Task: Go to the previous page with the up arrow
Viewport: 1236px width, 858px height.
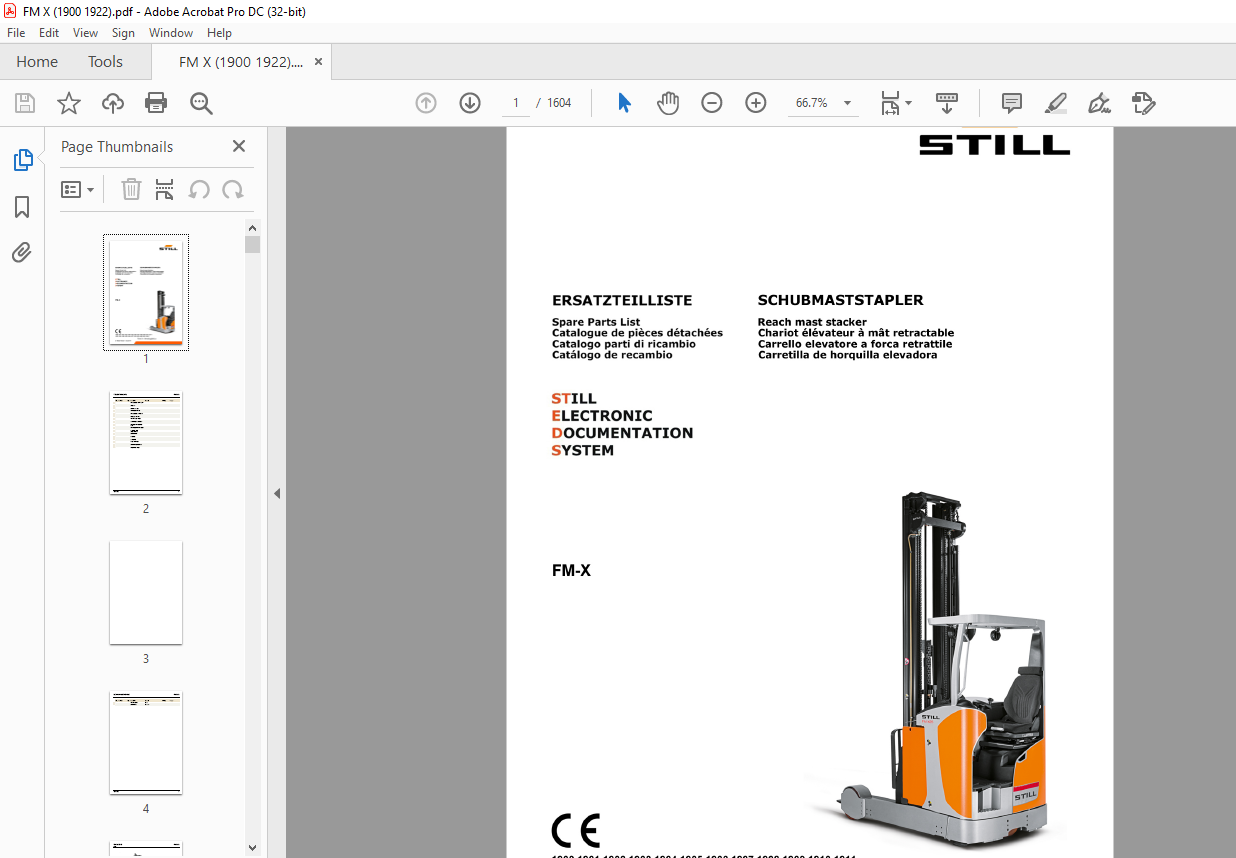Action: [426, 103]
